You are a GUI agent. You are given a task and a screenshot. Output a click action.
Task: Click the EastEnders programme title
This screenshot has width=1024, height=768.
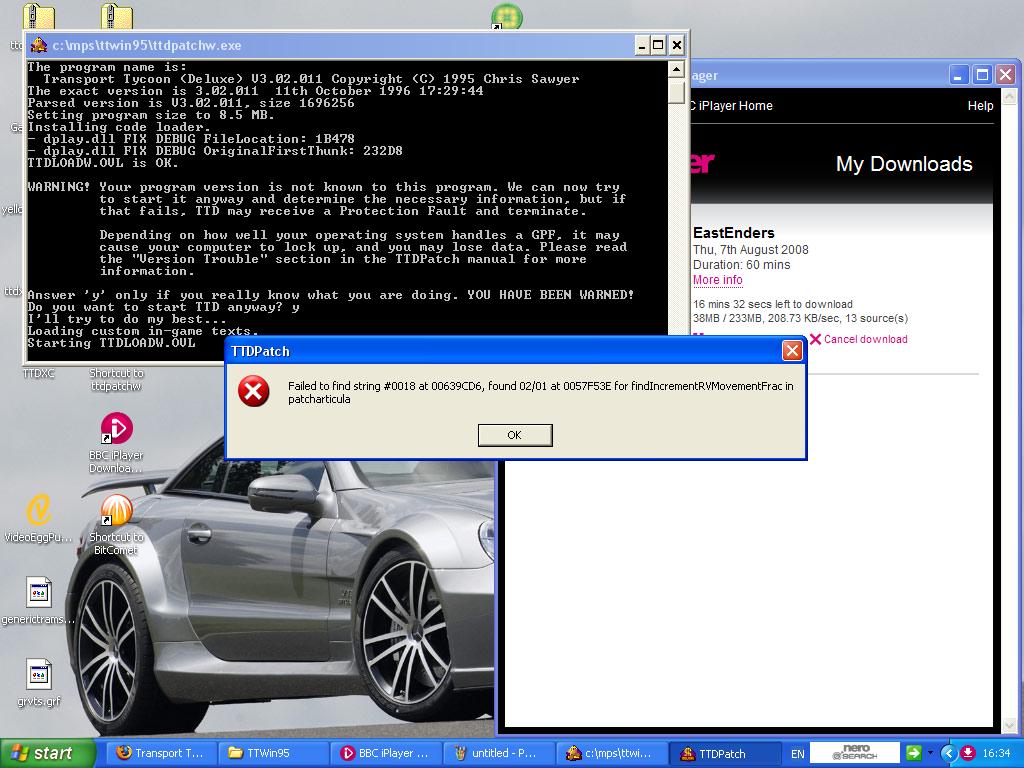734,232
